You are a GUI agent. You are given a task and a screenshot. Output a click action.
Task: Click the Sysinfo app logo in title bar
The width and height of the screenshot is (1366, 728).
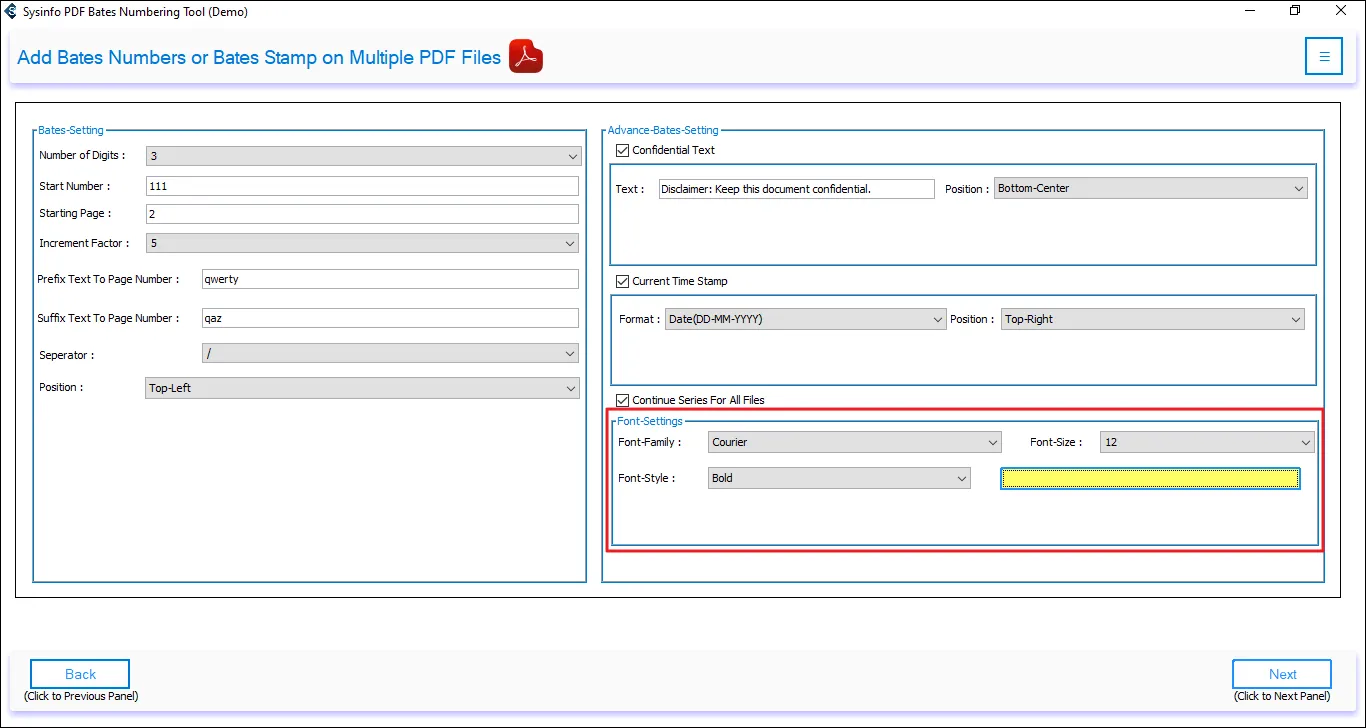tap(11, 12)
